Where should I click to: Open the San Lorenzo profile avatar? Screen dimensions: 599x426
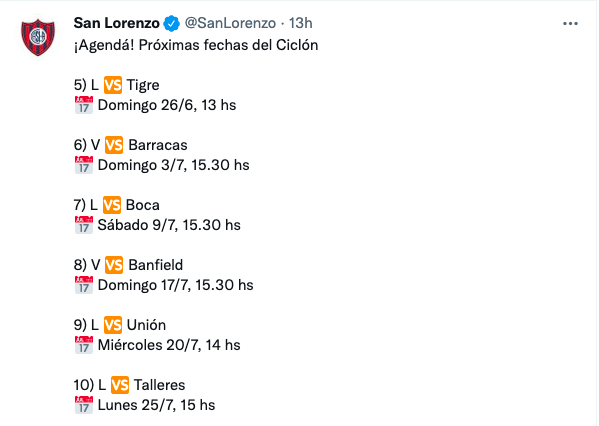[x=38, y=37]
